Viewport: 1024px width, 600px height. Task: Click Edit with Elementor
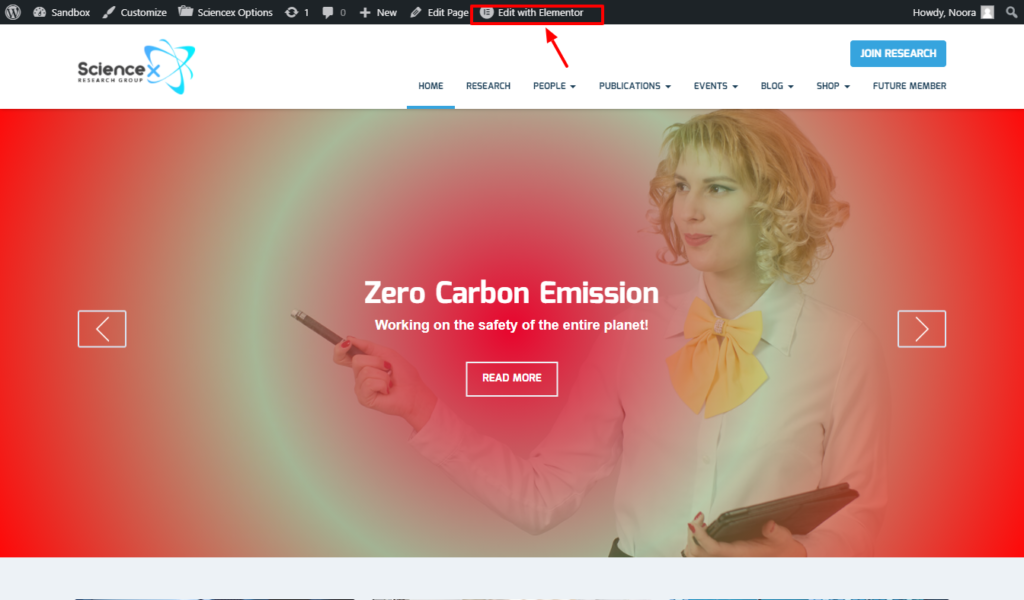(532, 12)
